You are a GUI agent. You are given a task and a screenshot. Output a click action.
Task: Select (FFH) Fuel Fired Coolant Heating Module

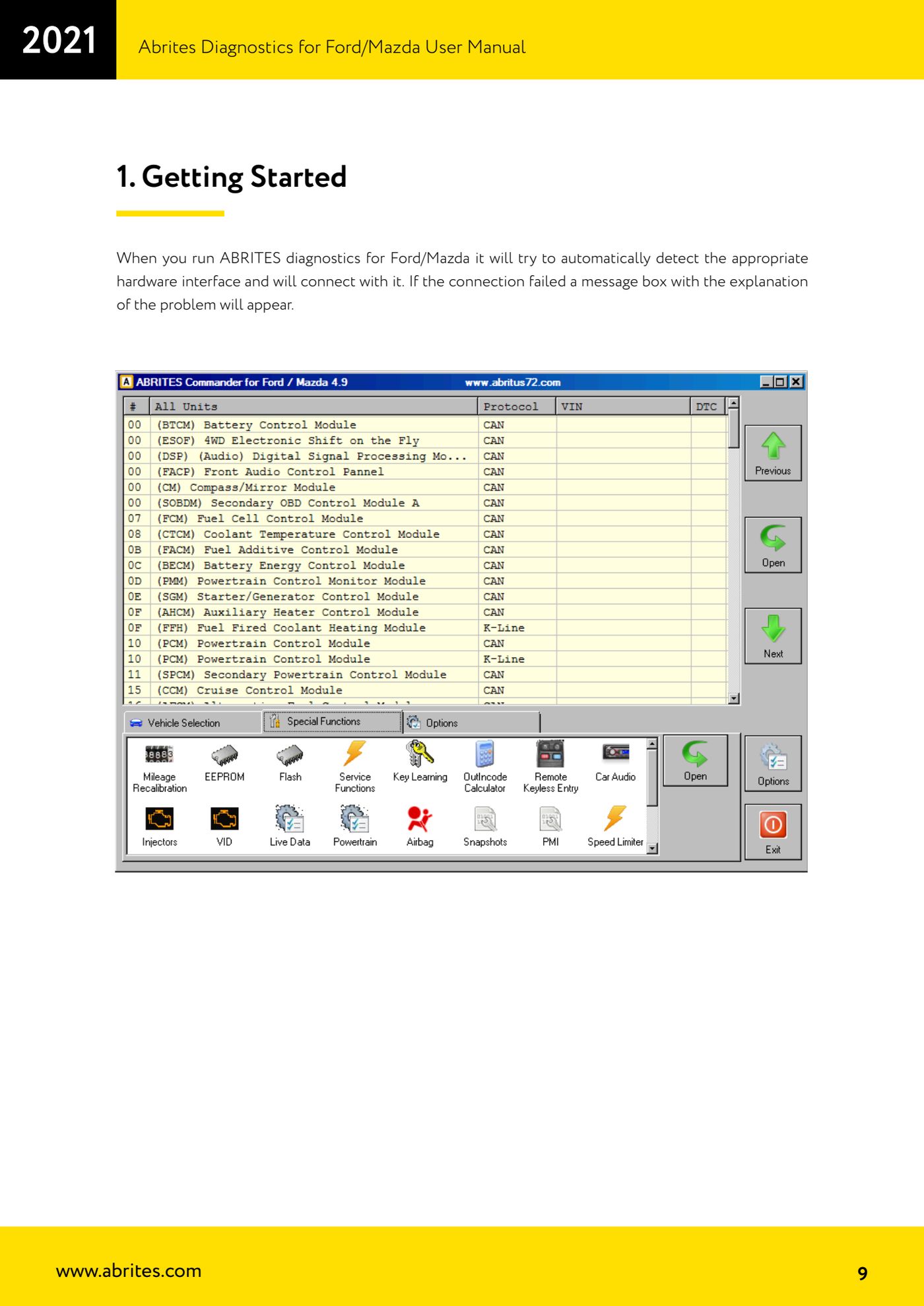pos(426,628)
